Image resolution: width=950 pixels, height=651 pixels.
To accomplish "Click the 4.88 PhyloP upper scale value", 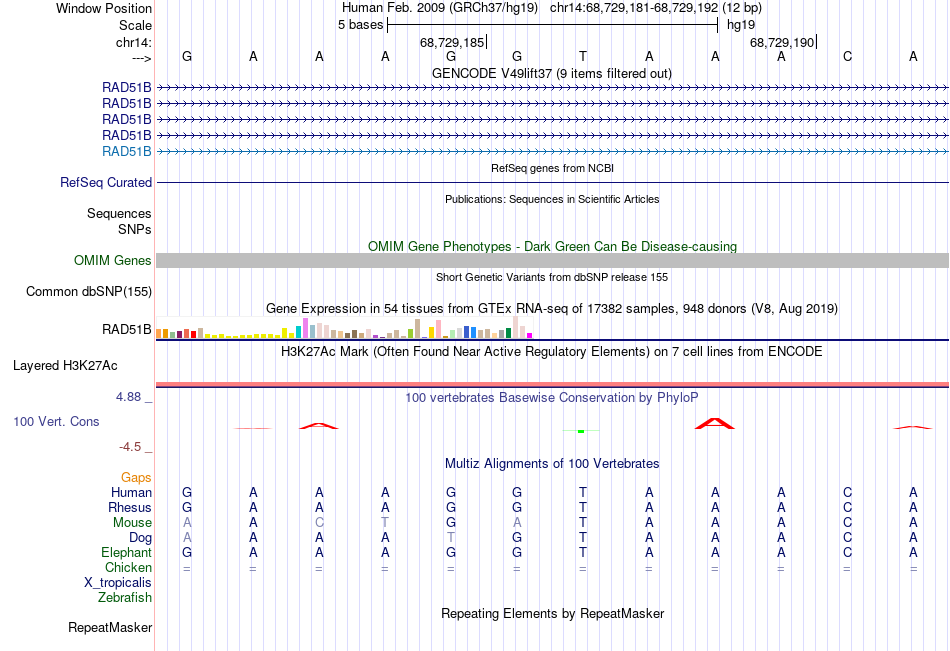I will (x=128, y=397).
